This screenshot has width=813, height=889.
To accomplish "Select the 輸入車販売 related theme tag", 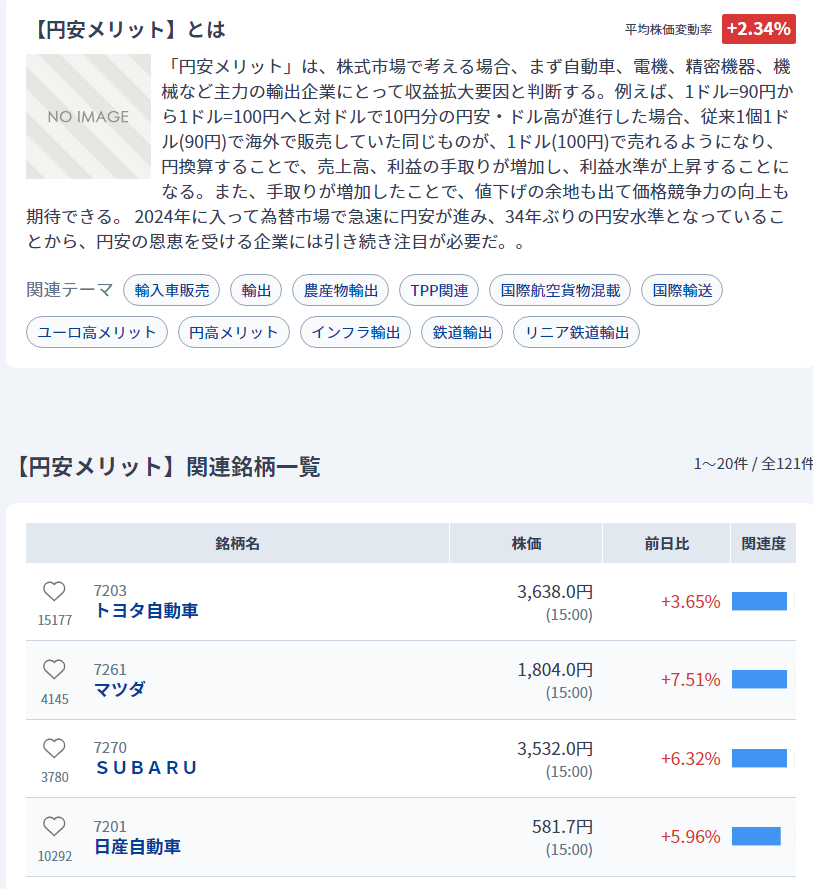I will click(x=172, y=290).
